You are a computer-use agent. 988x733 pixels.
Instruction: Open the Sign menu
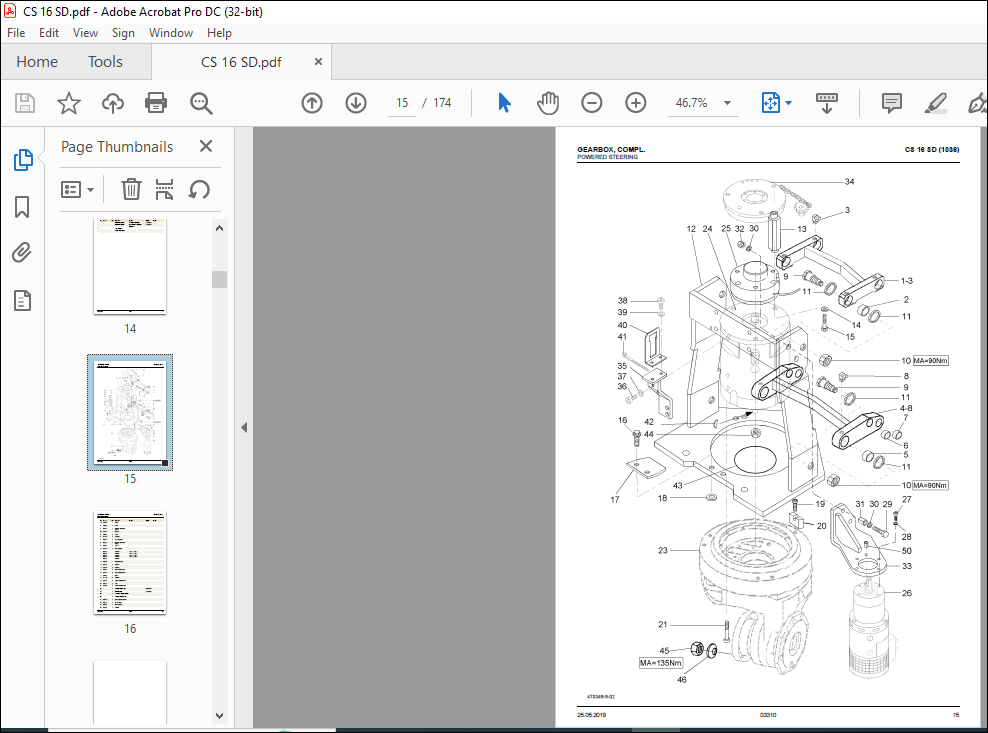[123, 33]
